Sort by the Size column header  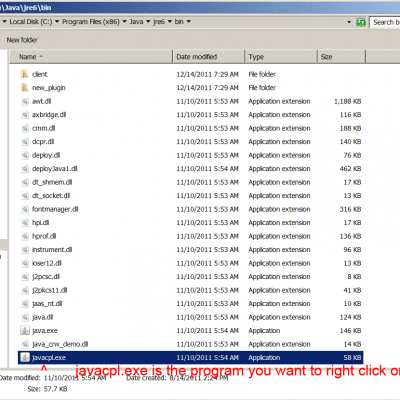click(x=341, y=57)
